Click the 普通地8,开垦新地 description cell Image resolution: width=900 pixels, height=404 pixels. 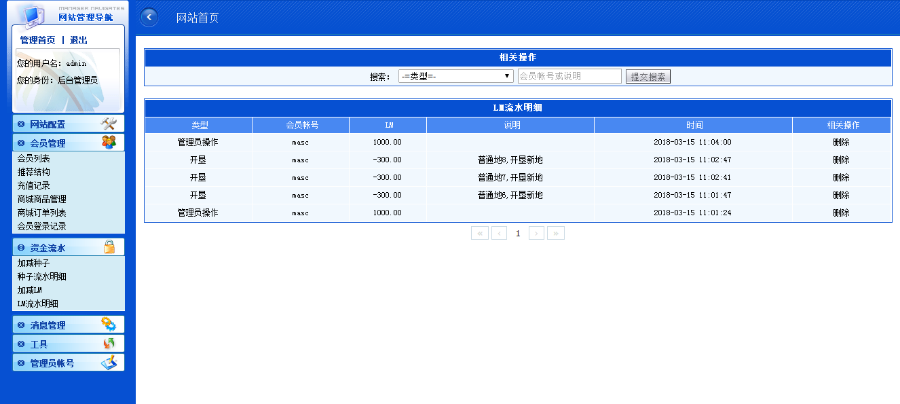pyautogui.click(x=510, y=160)
